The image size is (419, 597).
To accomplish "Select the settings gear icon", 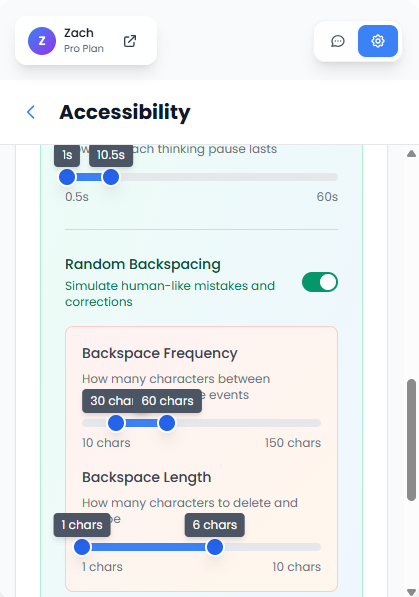I will (378, 41).
